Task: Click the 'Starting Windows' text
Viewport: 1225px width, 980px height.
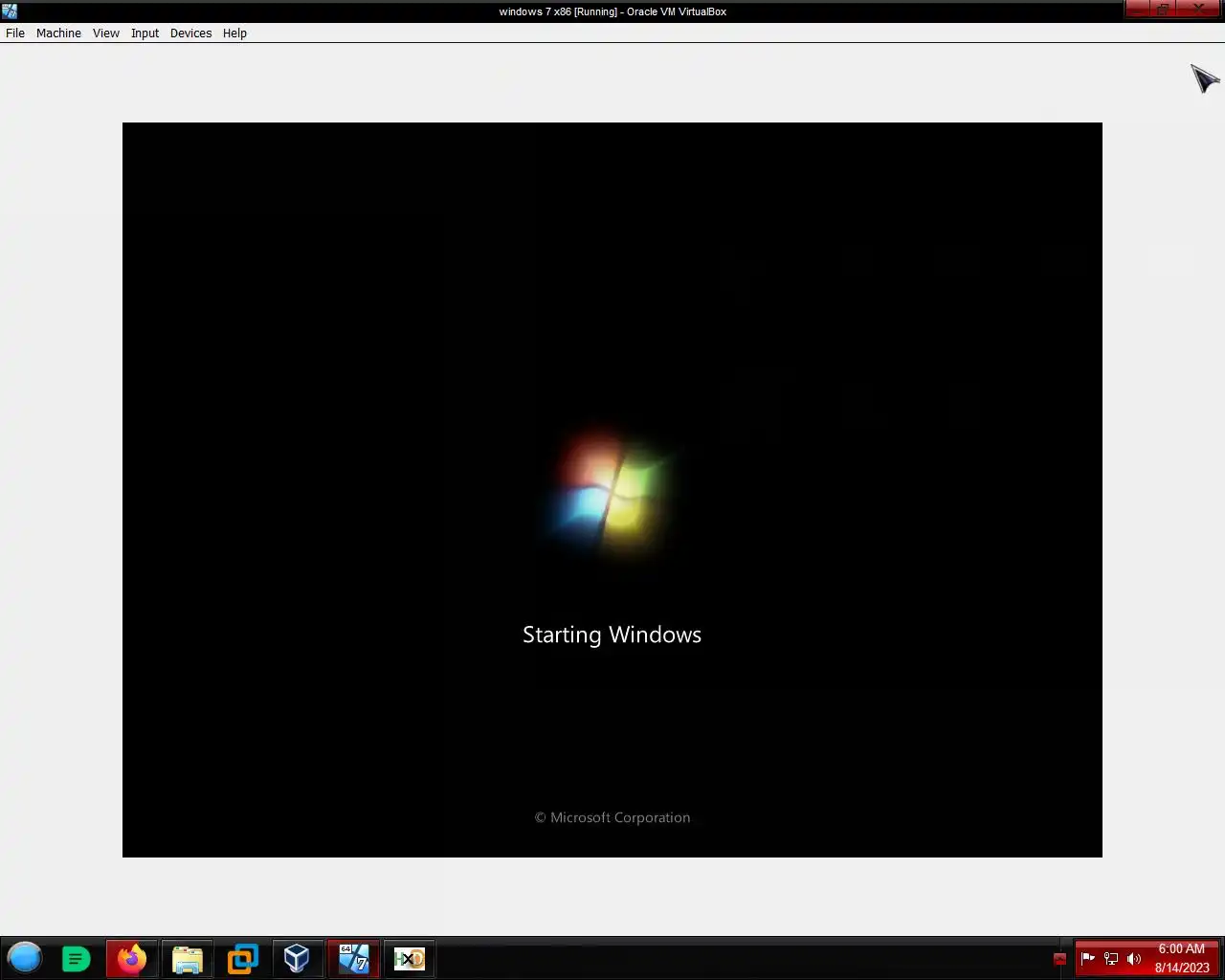Action: pyautogui.click(x=612, y=635)
